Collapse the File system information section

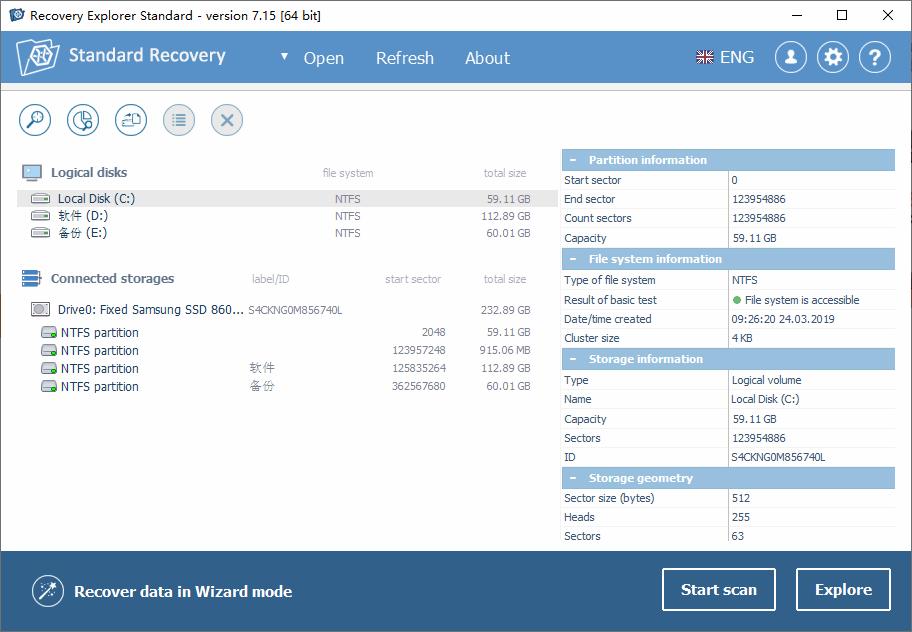(x=573, y=259)
